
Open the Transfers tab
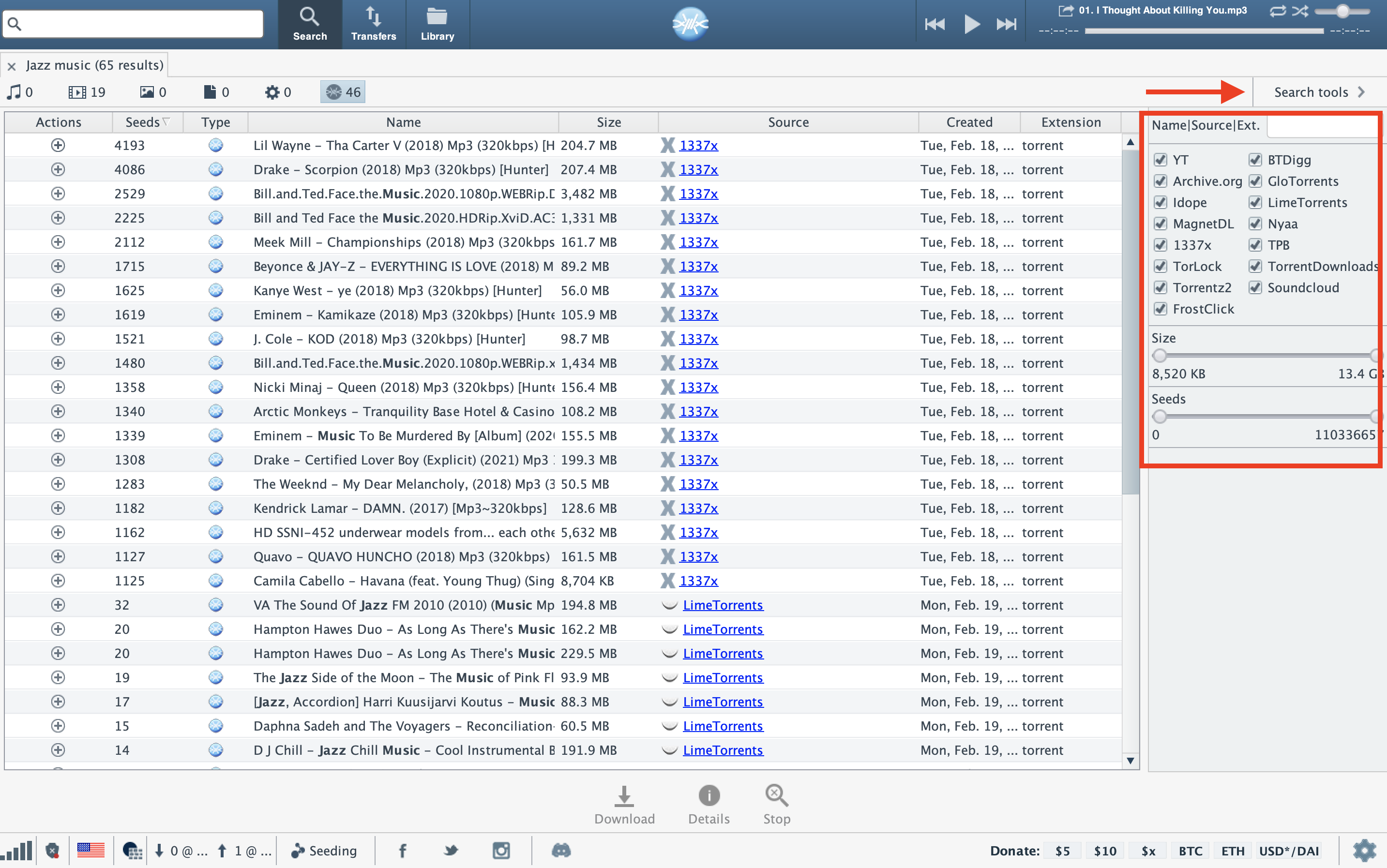click(x=373, y=24)
